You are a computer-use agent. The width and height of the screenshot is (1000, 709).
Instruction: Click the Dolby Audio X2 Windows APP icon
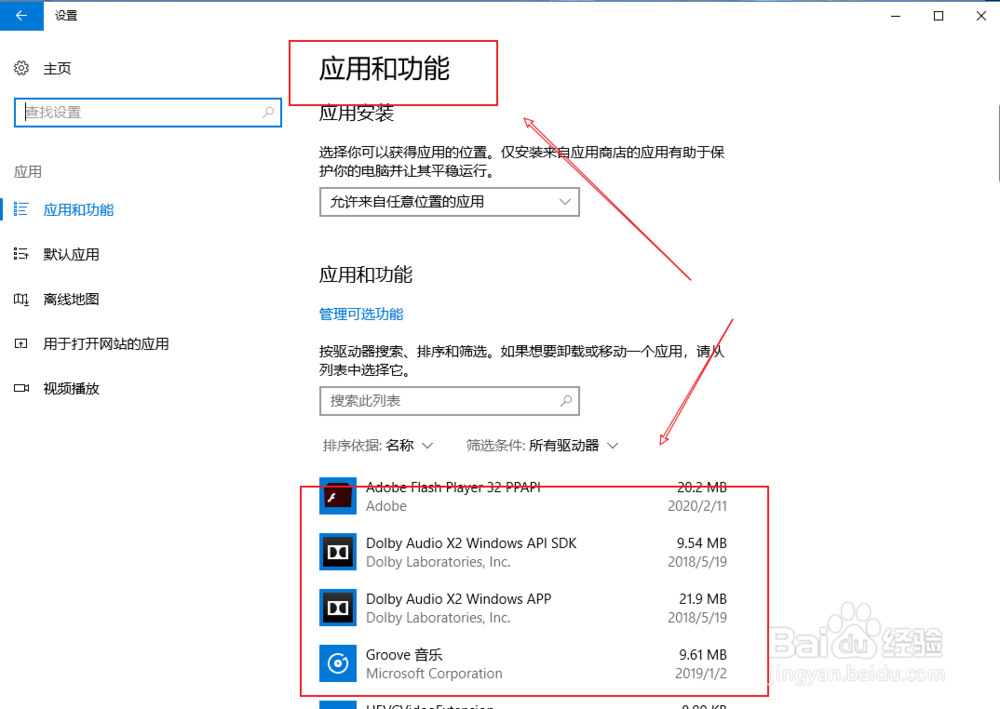337,608
